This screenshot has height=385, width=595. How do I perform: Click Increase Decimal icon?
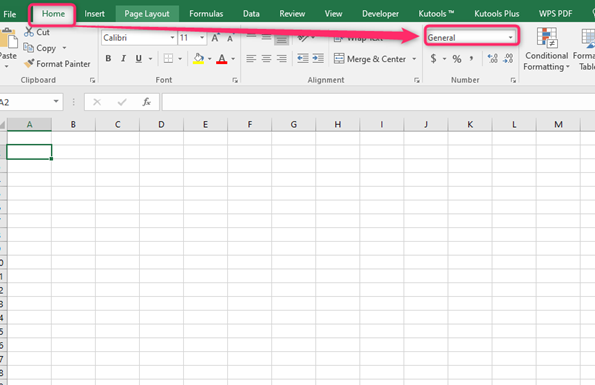[x=493, y=58]
